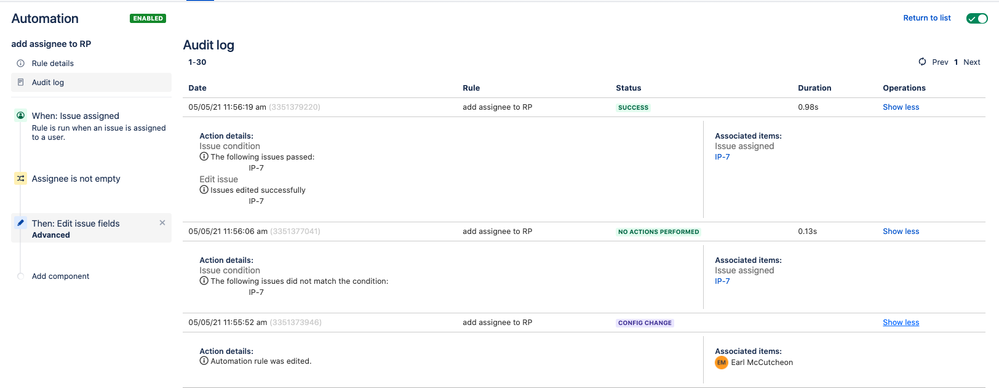Click Earl McCutcheon's avatar

[x=721, y=363]
